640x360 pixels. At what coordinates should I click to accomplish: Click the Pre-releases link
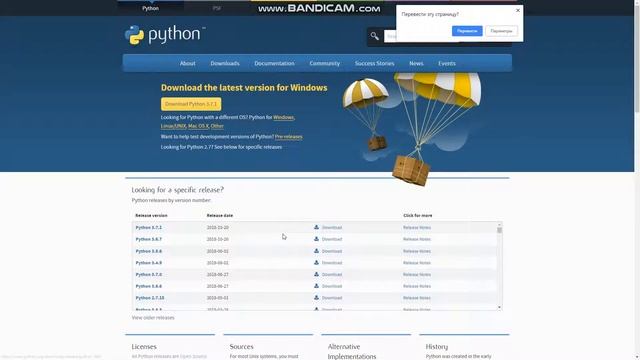(289, 137)
